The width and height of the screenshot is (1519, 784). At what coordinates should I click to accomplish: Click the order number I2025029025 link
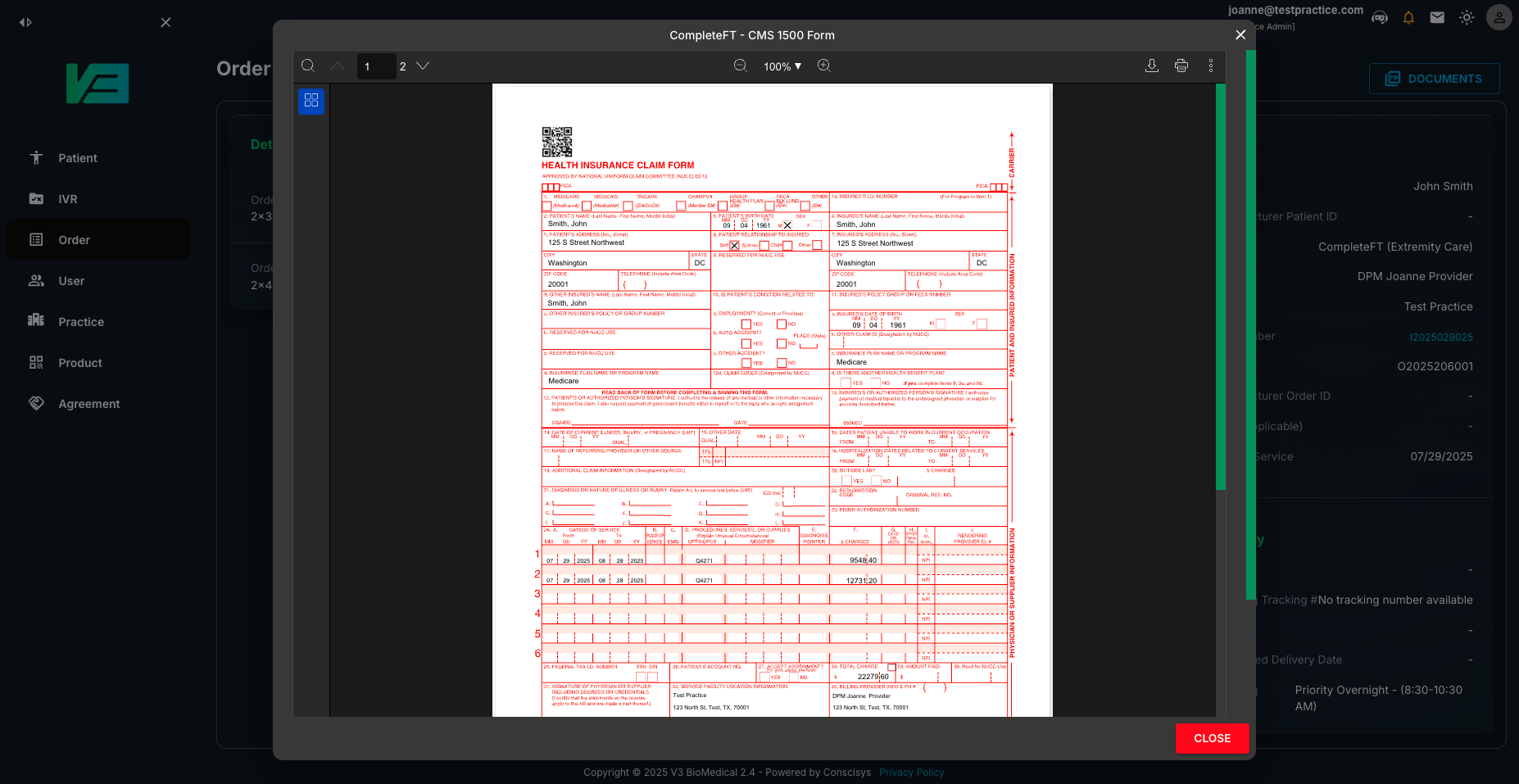tap(1441, 338)
